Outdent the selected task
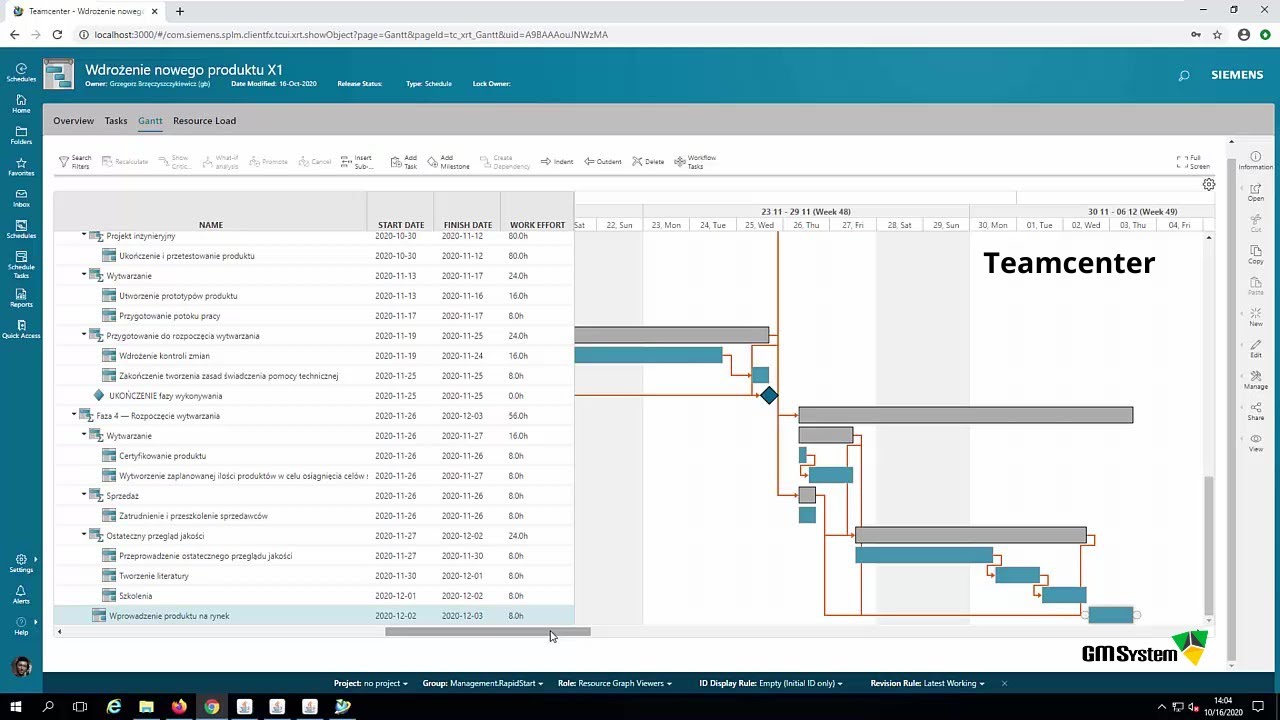Image resolution: width=1280 pixels, height=720 pixels. 603,161
